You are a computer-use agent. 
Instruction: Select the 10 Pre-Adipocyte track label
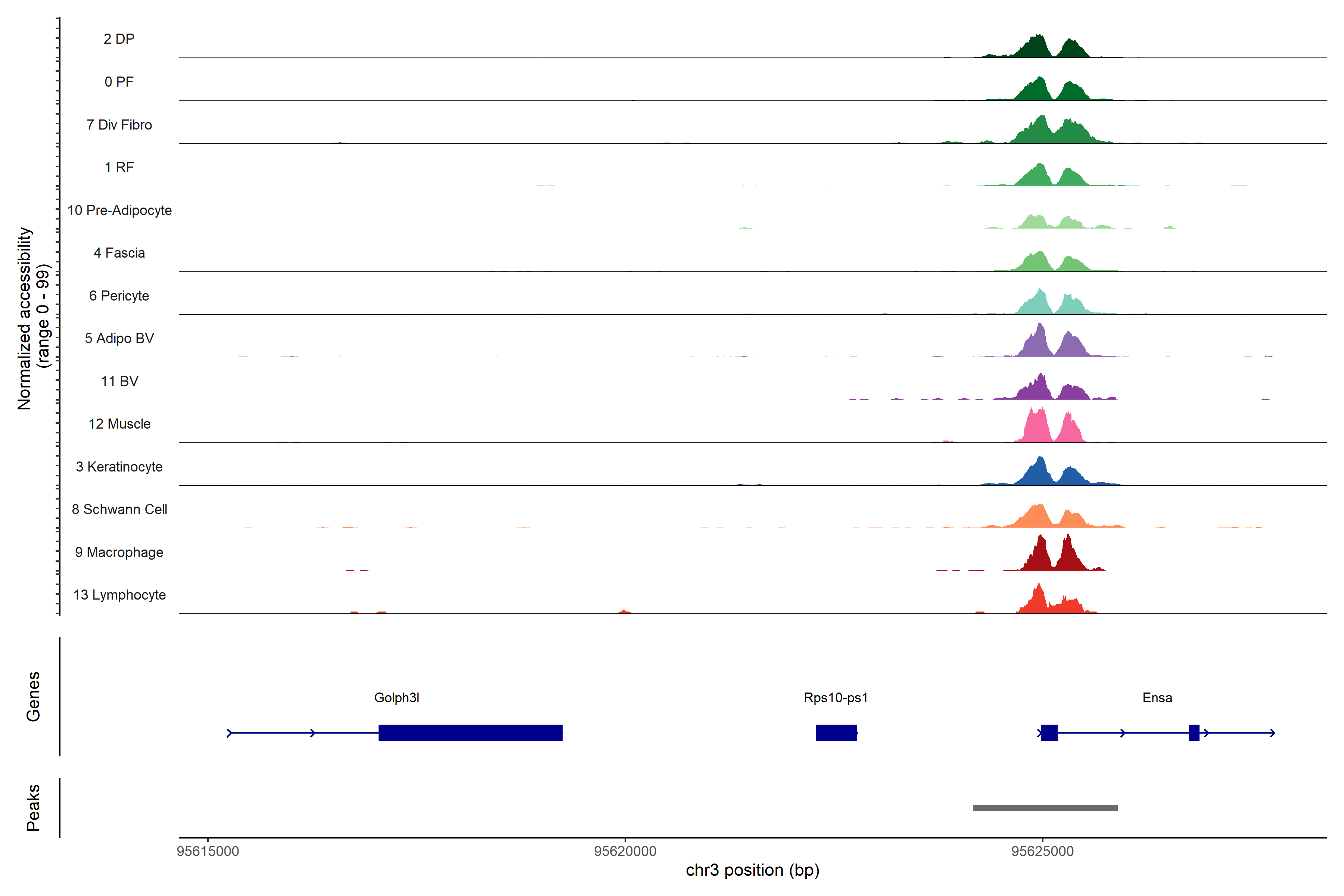click(119, 210)
